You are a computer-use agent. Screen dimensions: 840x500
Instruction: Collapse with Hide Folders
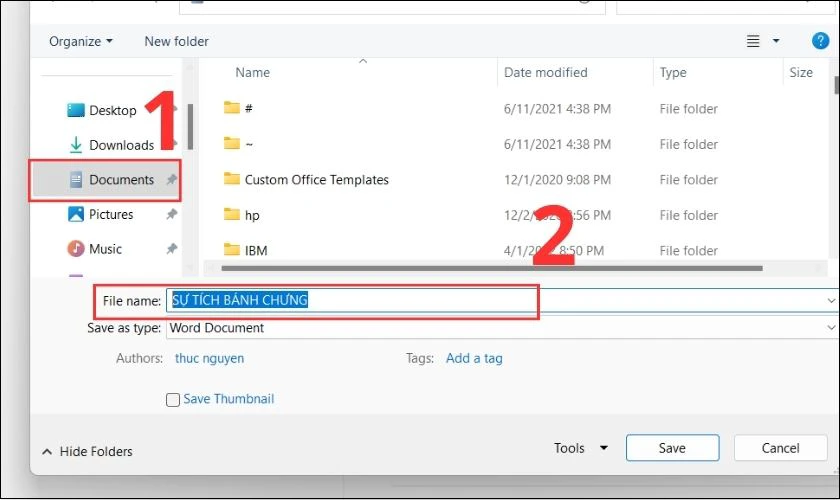click(x=87, y=452)
